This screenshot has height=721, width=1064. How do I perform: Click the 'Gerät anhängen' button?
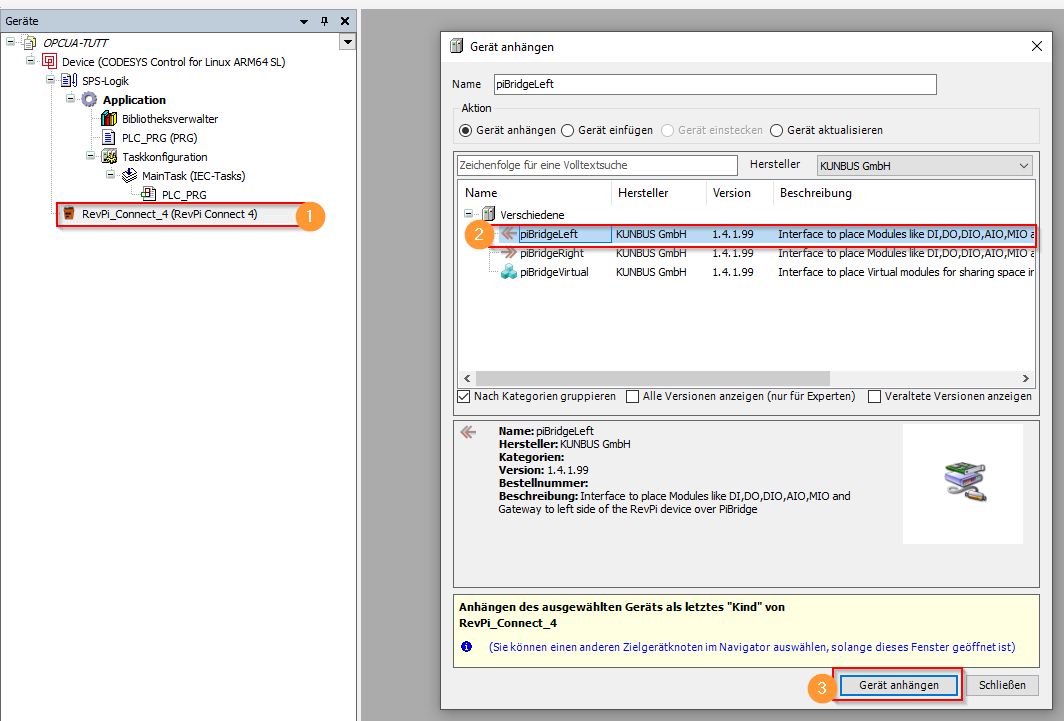point(897,685)
